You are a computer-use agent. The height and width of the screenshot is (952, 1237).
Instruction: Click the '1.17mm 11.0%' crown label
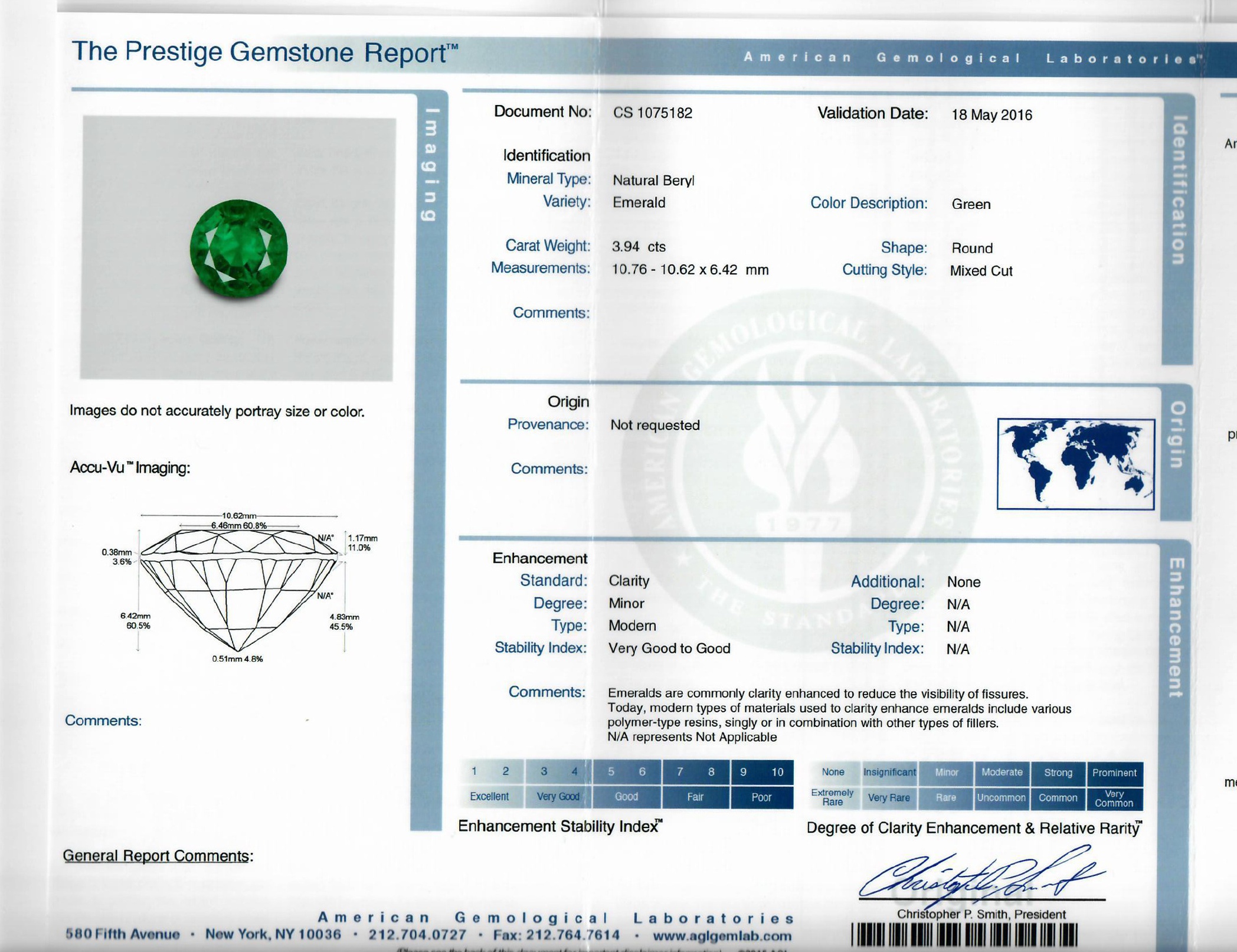coord(362,543)
